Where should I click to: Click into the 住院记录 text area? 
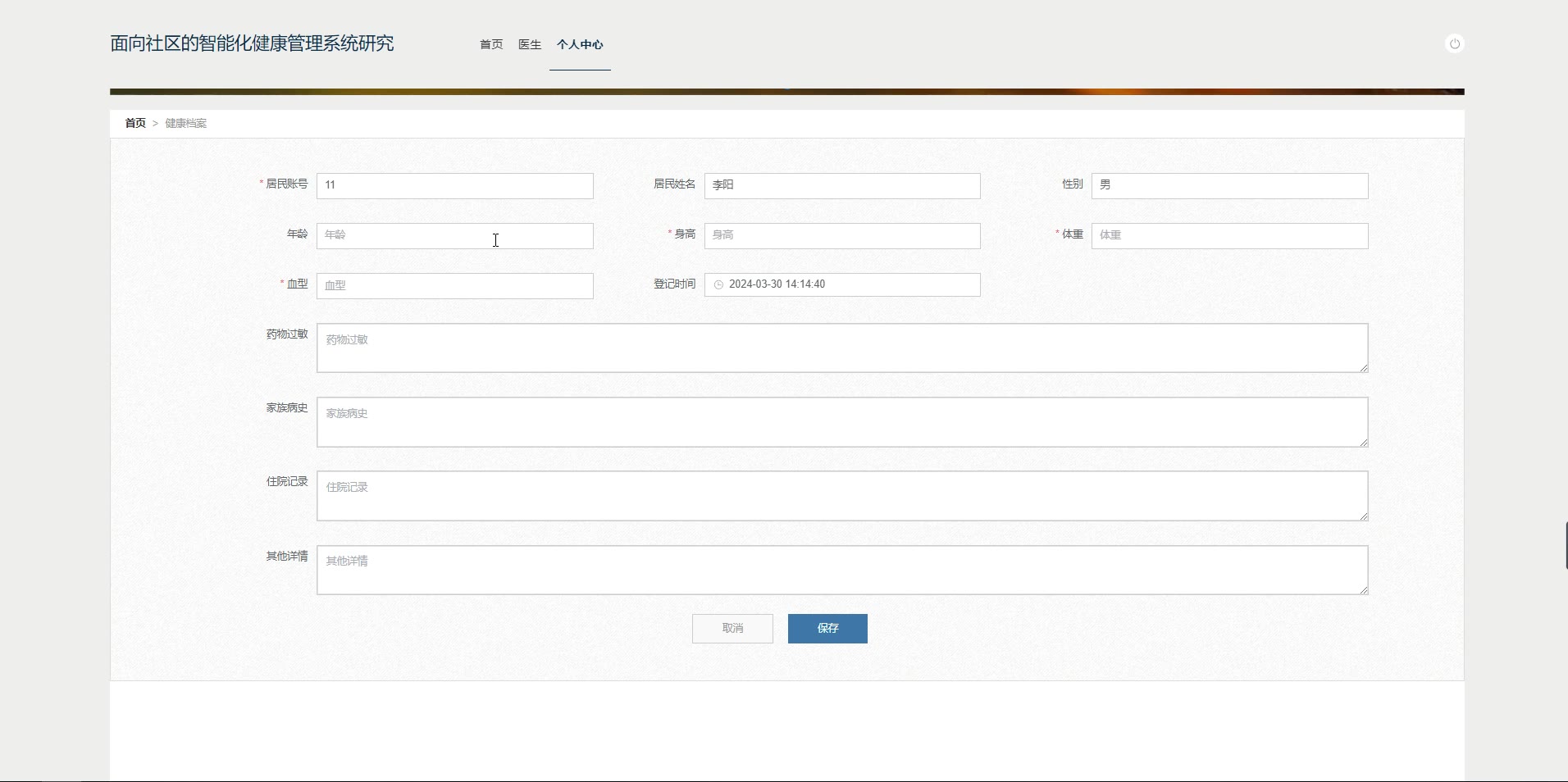click(842, 496)
